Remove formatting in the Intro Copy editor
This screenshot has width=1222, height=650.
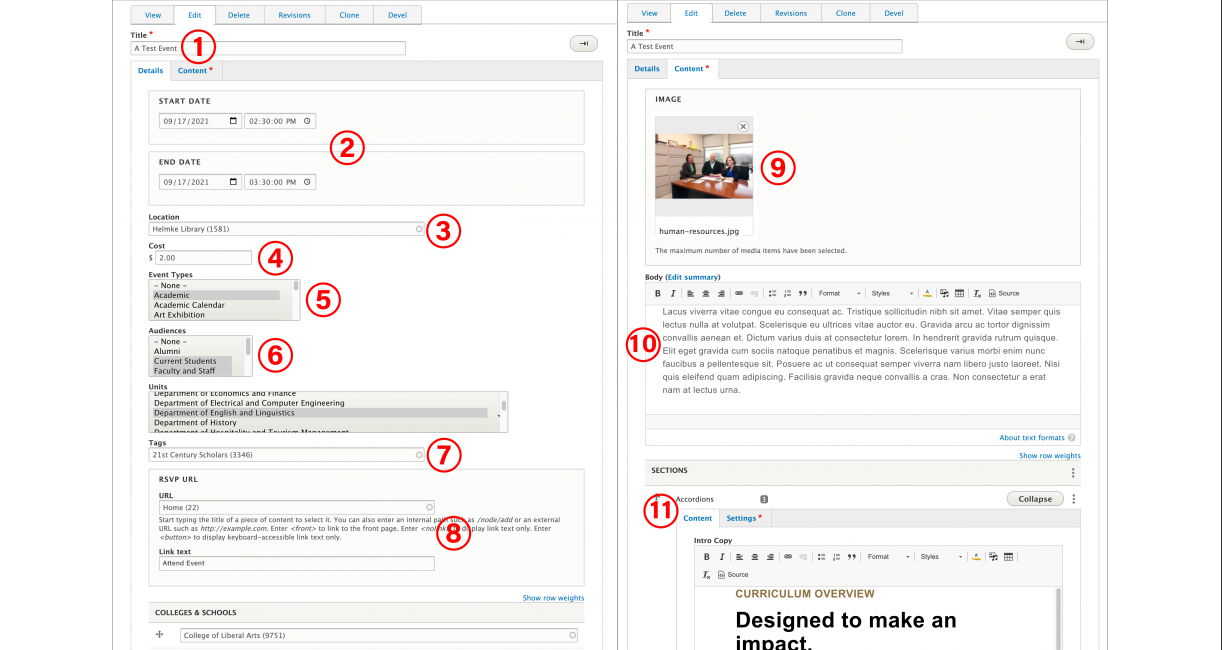click(706, 575)
